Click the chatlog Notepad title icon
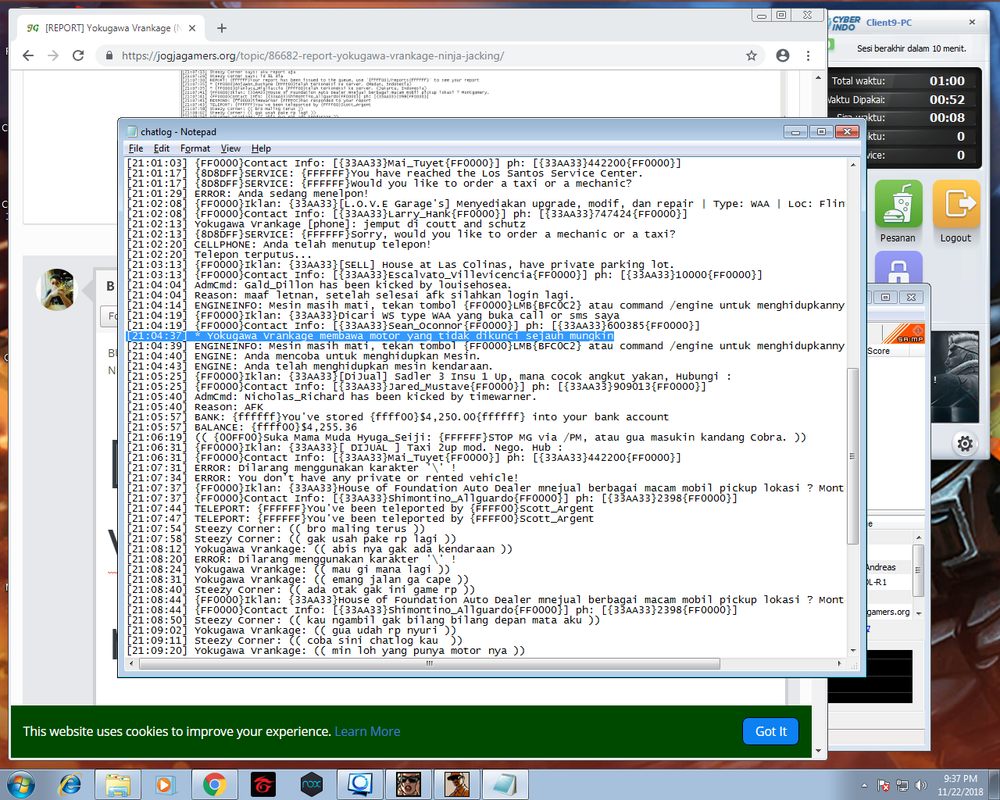 132,131
